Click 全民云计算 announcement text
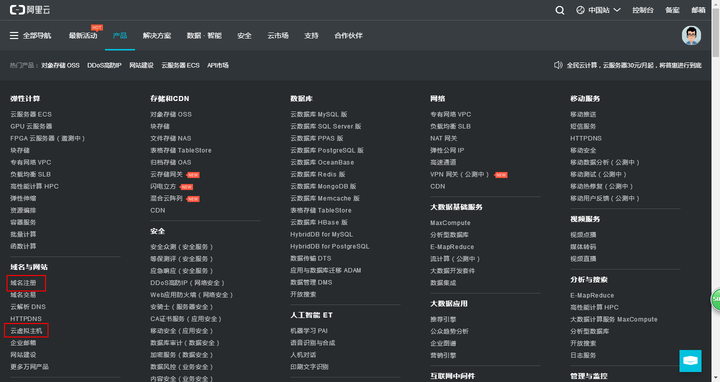Viewport: 720px width, 382px height. [634, 65]
